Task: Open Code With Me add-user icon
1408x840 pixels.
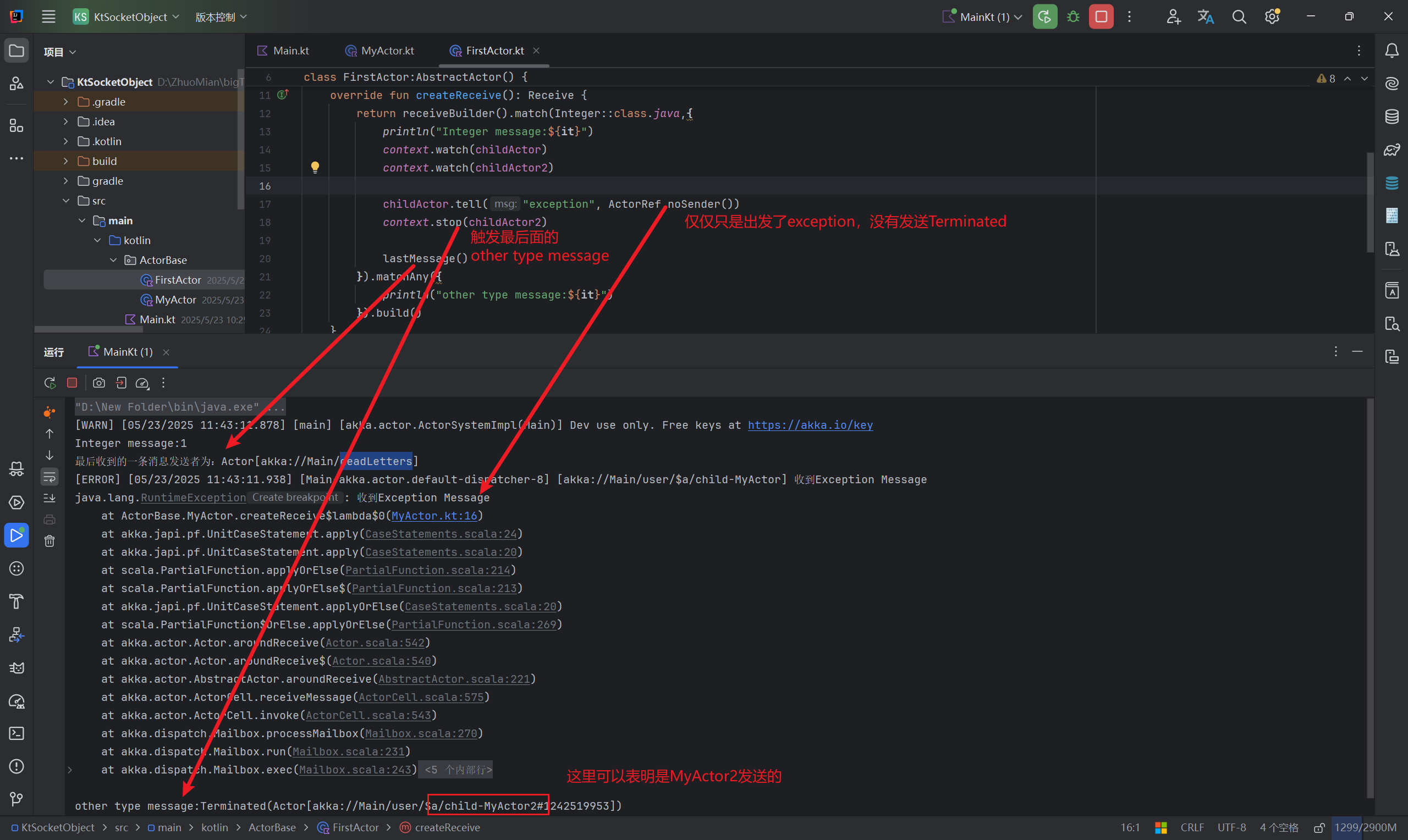Action: [1173, 16]
